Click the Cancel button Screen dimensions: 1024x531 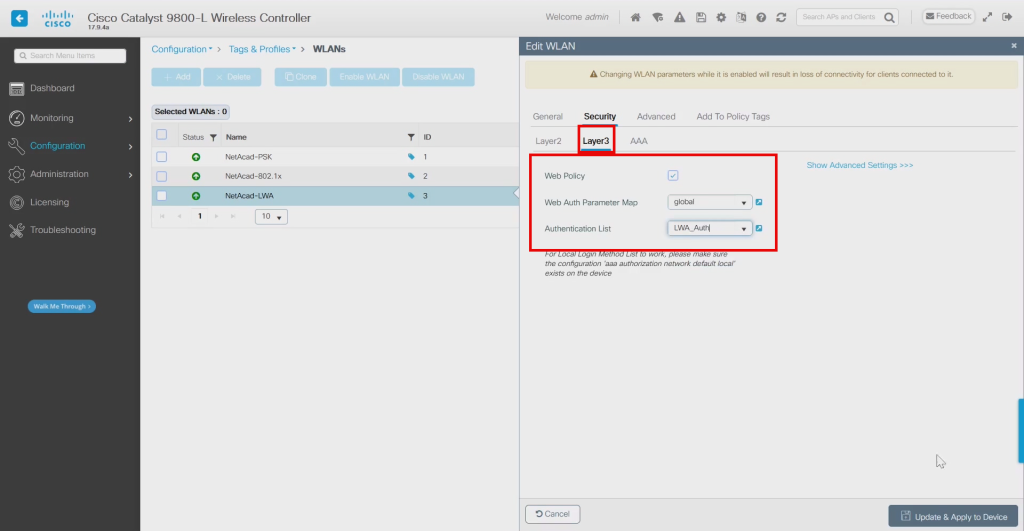click(552, 514)
